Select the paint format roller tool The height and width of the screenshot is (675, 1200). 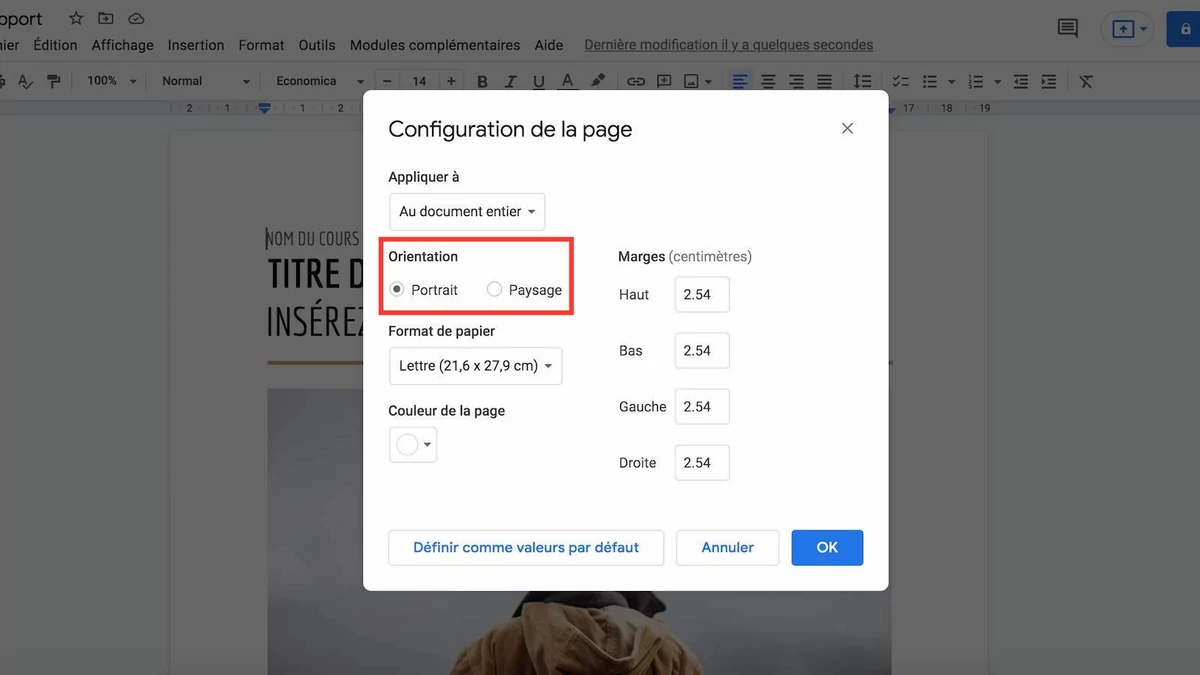(54, 81)
